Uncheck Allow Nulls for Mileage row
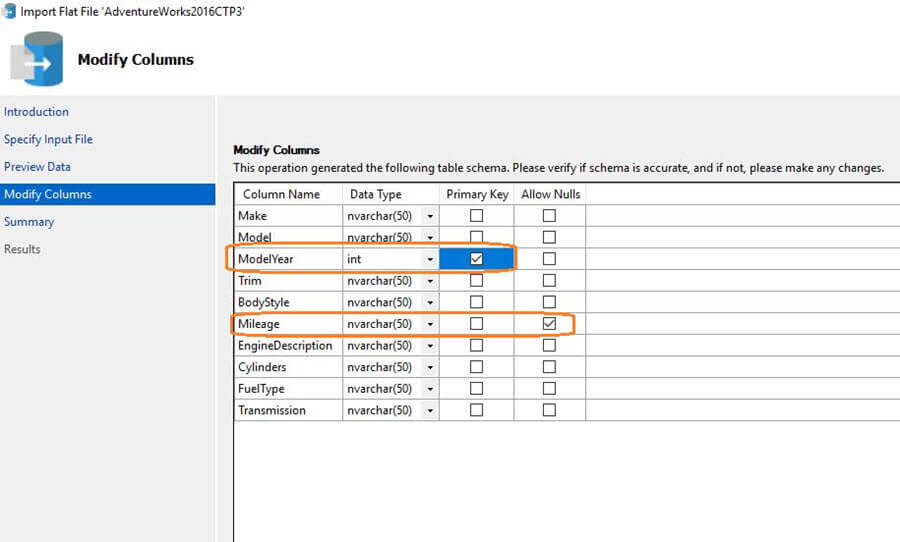The image size is (900, 542). point(549,324)
